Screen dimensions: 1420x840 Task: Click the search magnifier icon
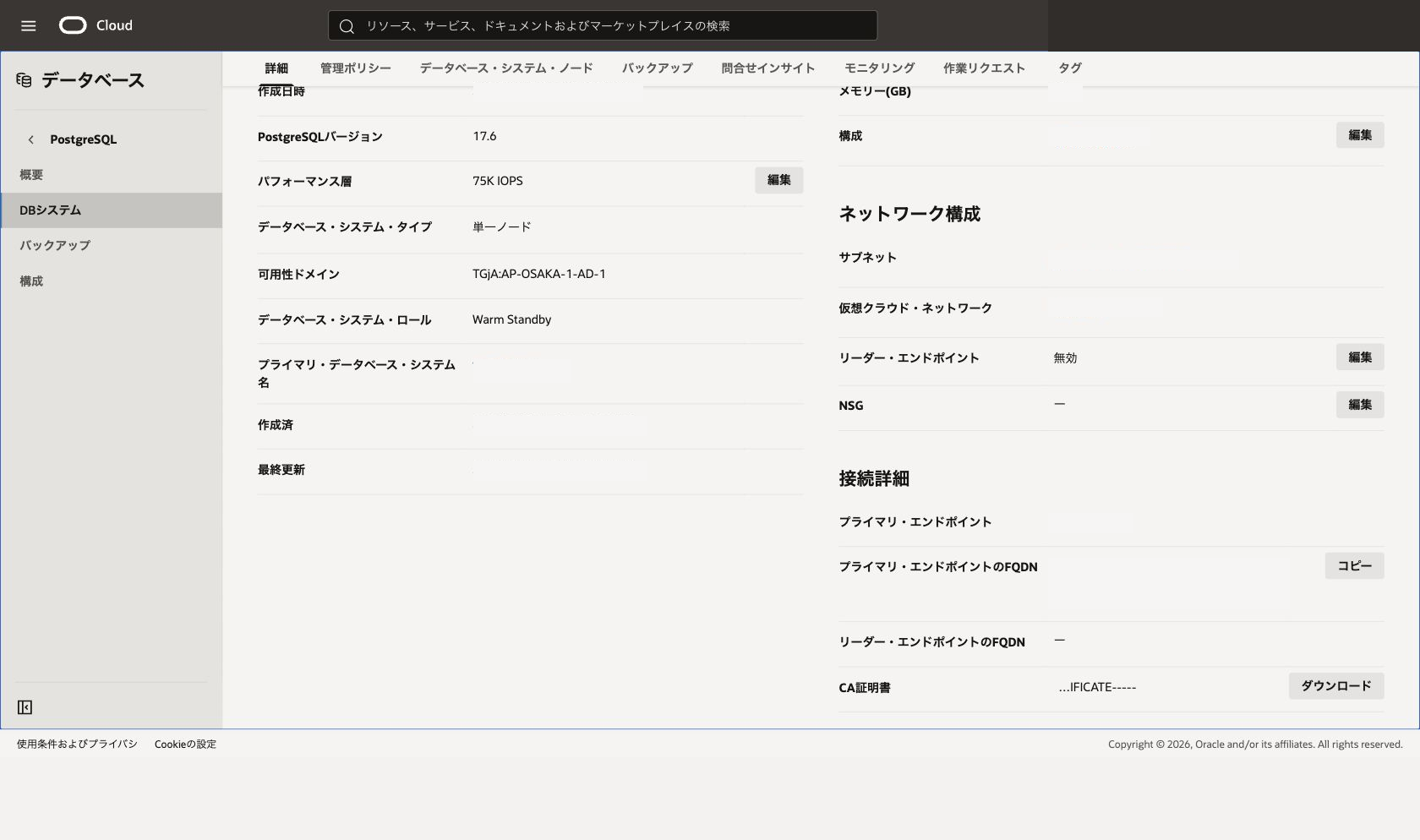click(x=347, y=26)
